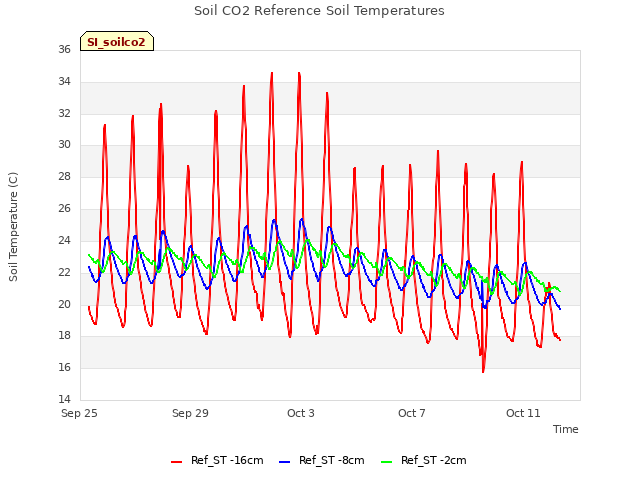The height and width of the screenshot is (480, 640).
Task: Click the green legend line swatch
Action: click(386, 462)
